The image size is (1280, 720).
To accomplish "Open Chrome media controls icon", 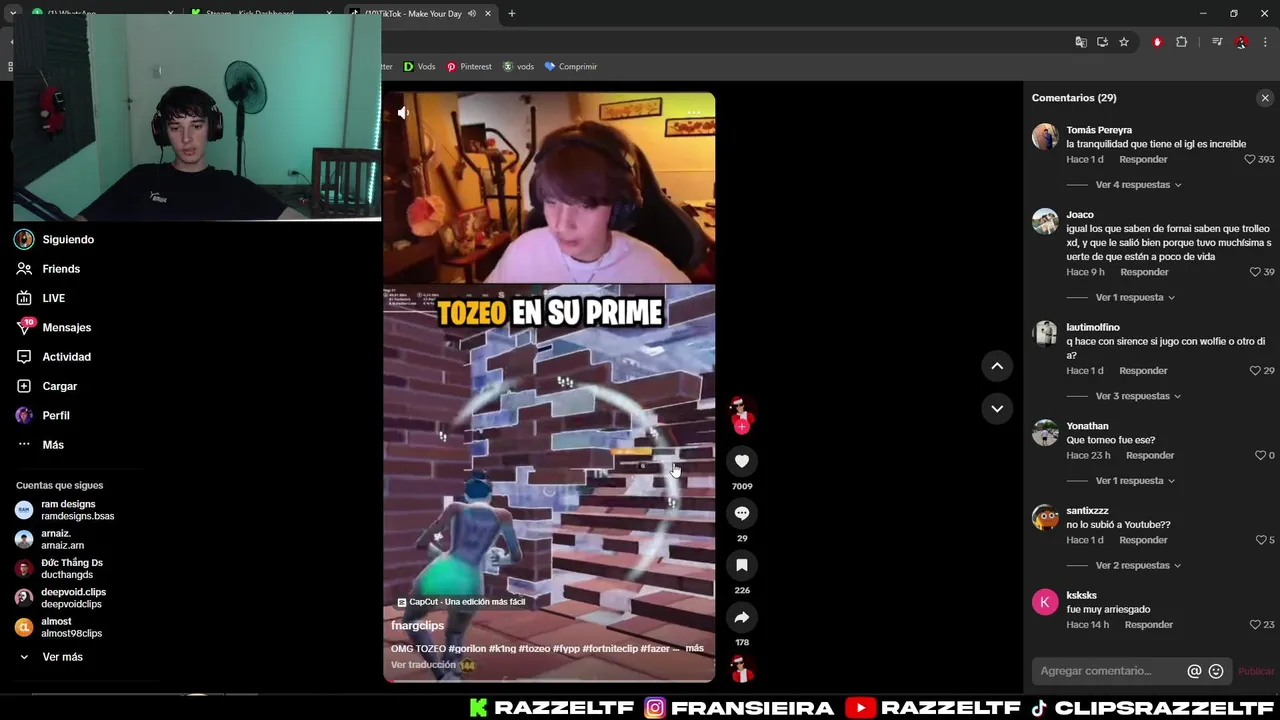I will [x=1217, y=42].
